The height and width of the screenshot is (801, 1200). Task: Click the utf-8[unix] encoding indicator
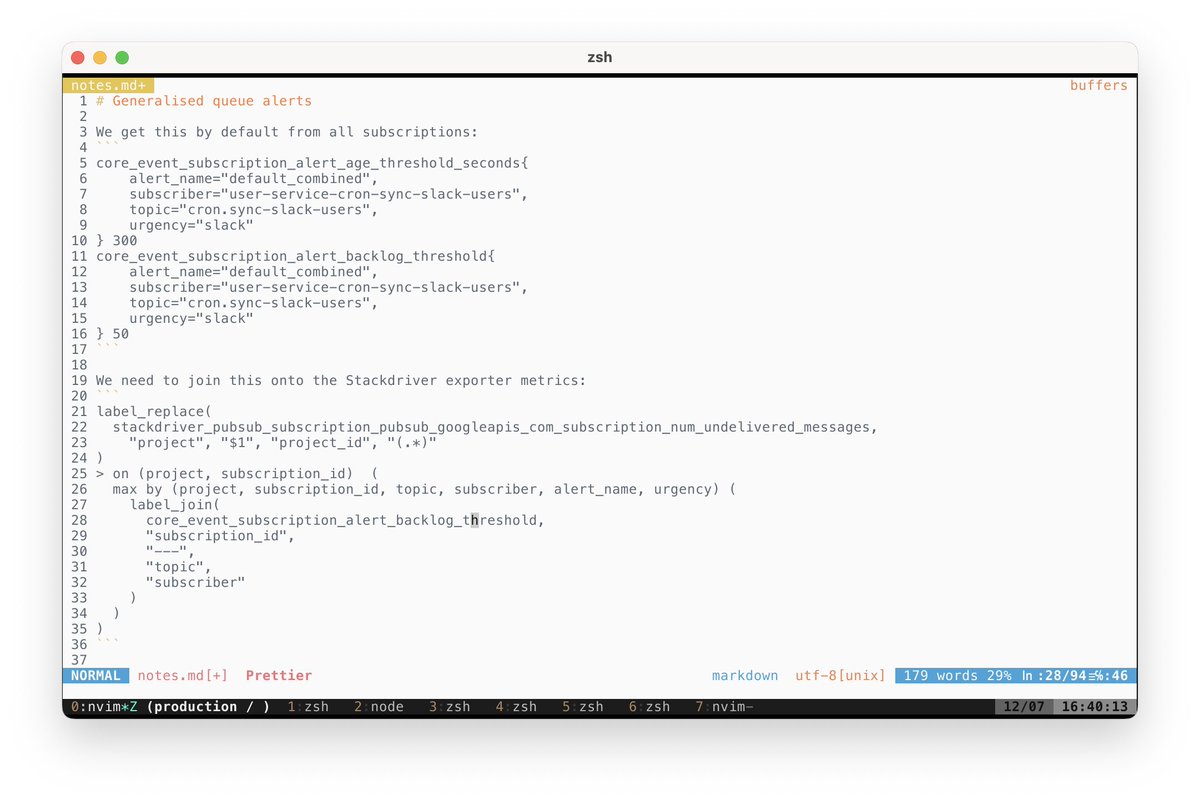(x=841, y=676)
